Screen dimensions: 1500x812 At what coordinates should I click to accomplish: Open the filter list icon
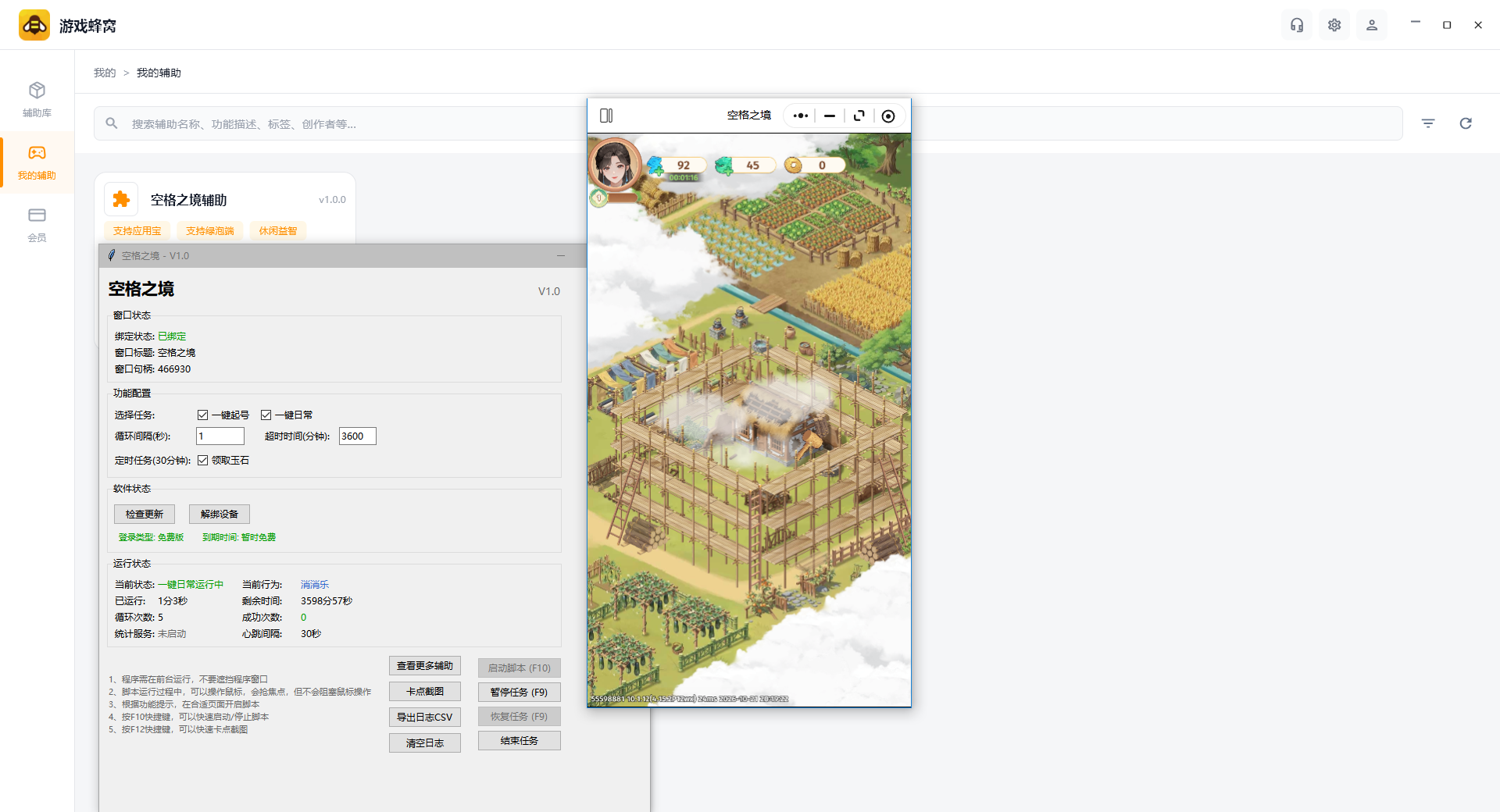[x=1428, y=123]
